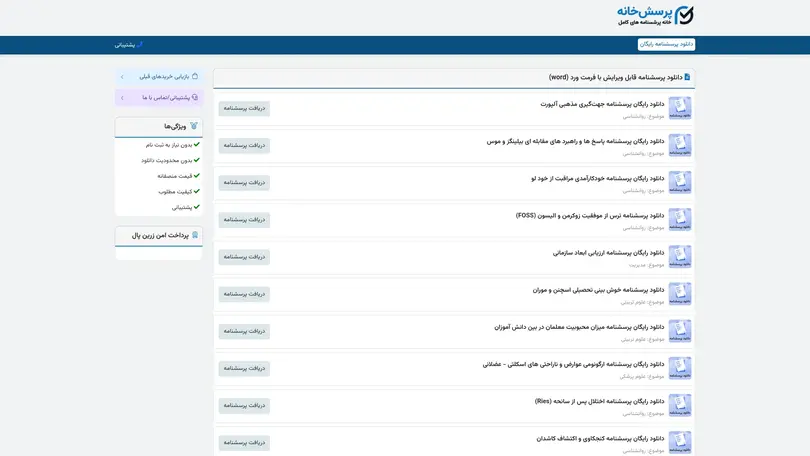
Task: Open دانلود پرسشنامه رایگان menu item
Action: [666, 44]
